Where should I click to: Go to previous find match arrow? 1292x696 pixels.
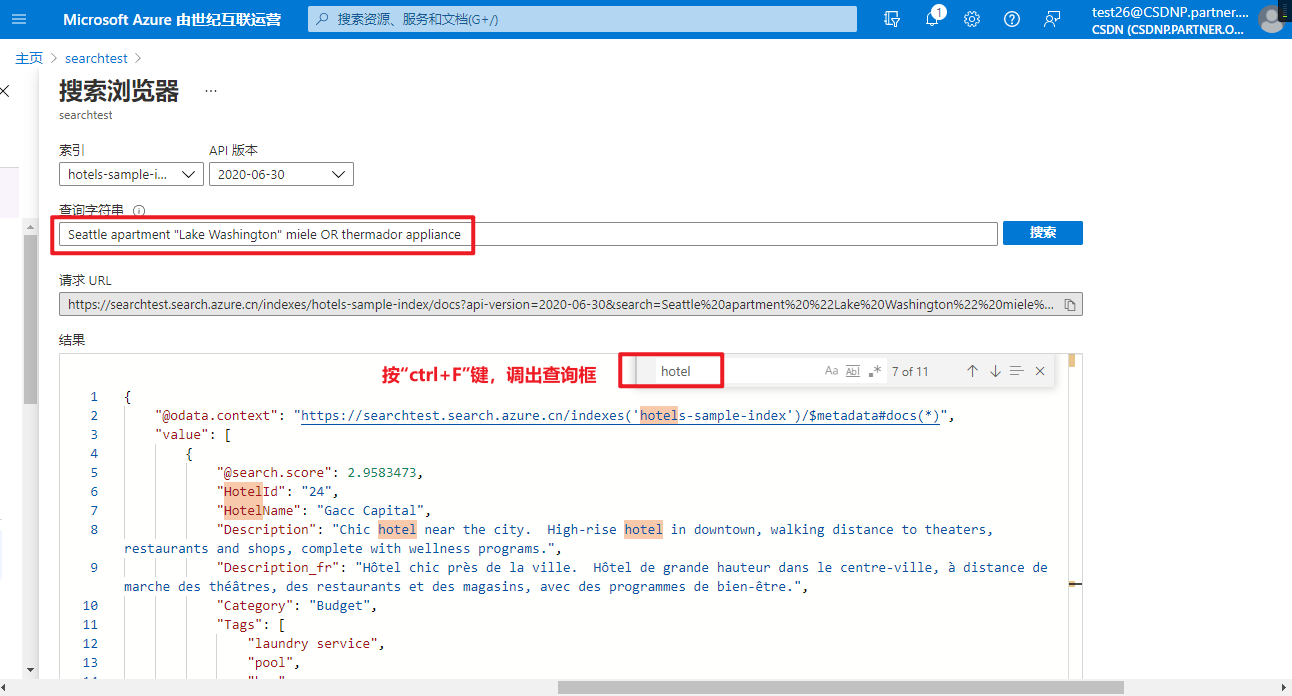point(972,371)
